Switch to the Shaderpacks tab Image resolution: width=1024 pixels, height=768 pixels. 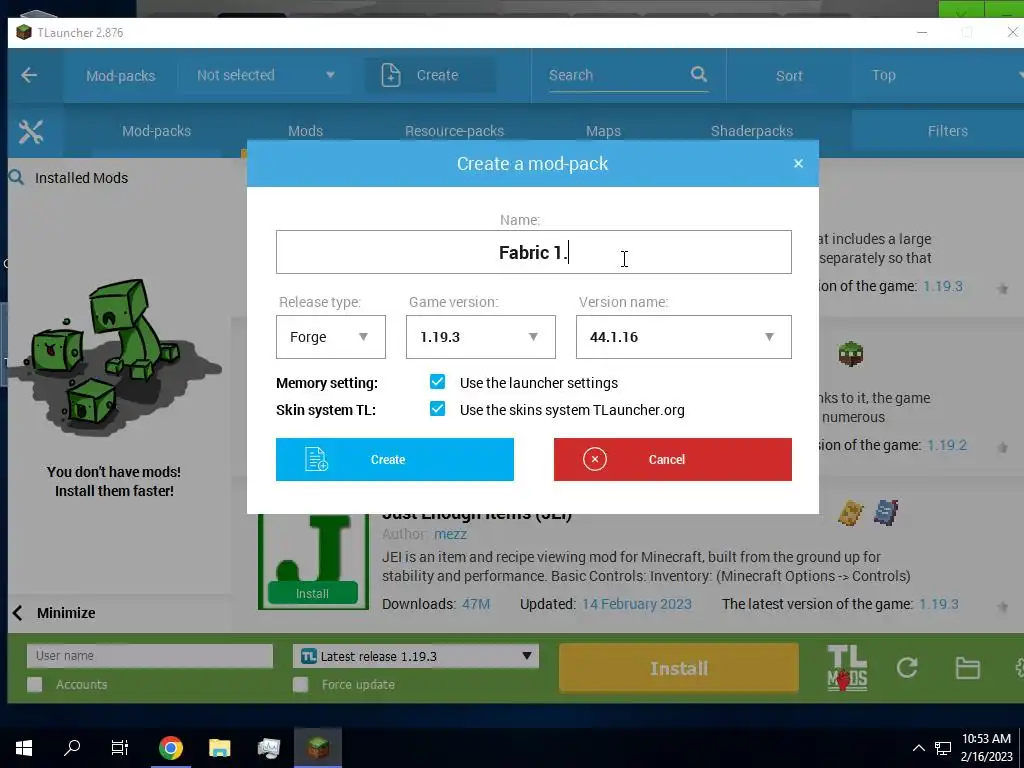click(x=752, y=131)
